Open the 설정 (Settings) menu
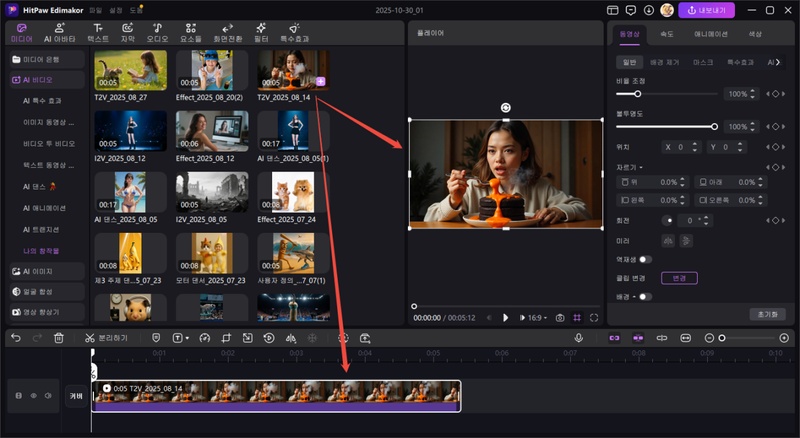 click(x=114, y=10)
